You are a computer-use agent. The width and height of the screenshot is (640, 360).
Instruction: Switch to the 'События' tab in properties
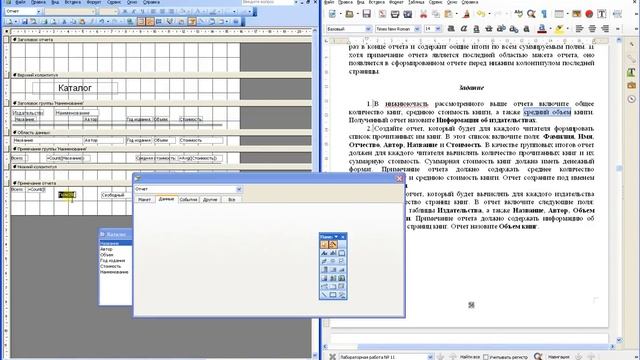(x=188, y=200)
